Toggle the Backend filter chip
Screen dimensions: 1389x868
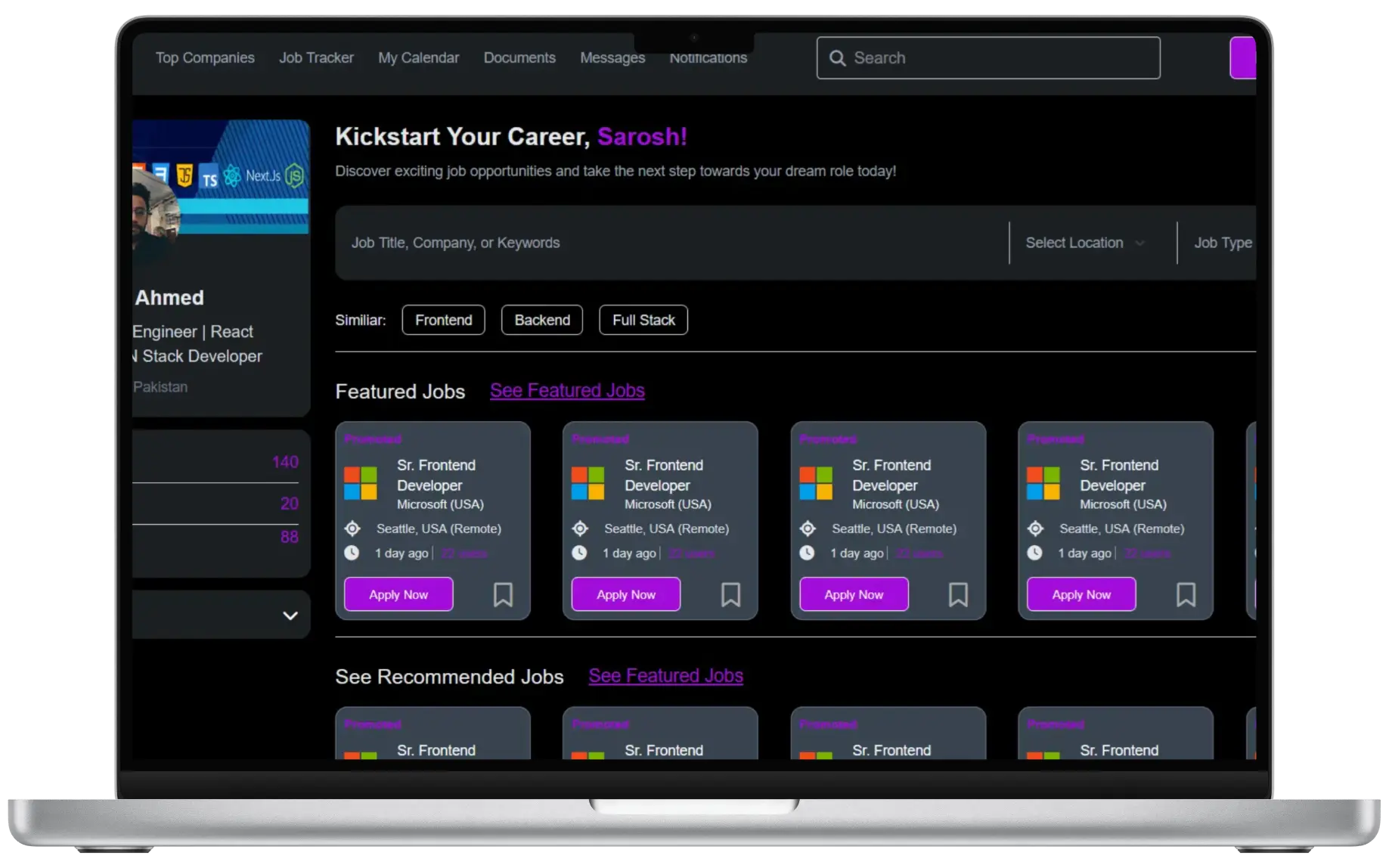[x=541, y=320]
